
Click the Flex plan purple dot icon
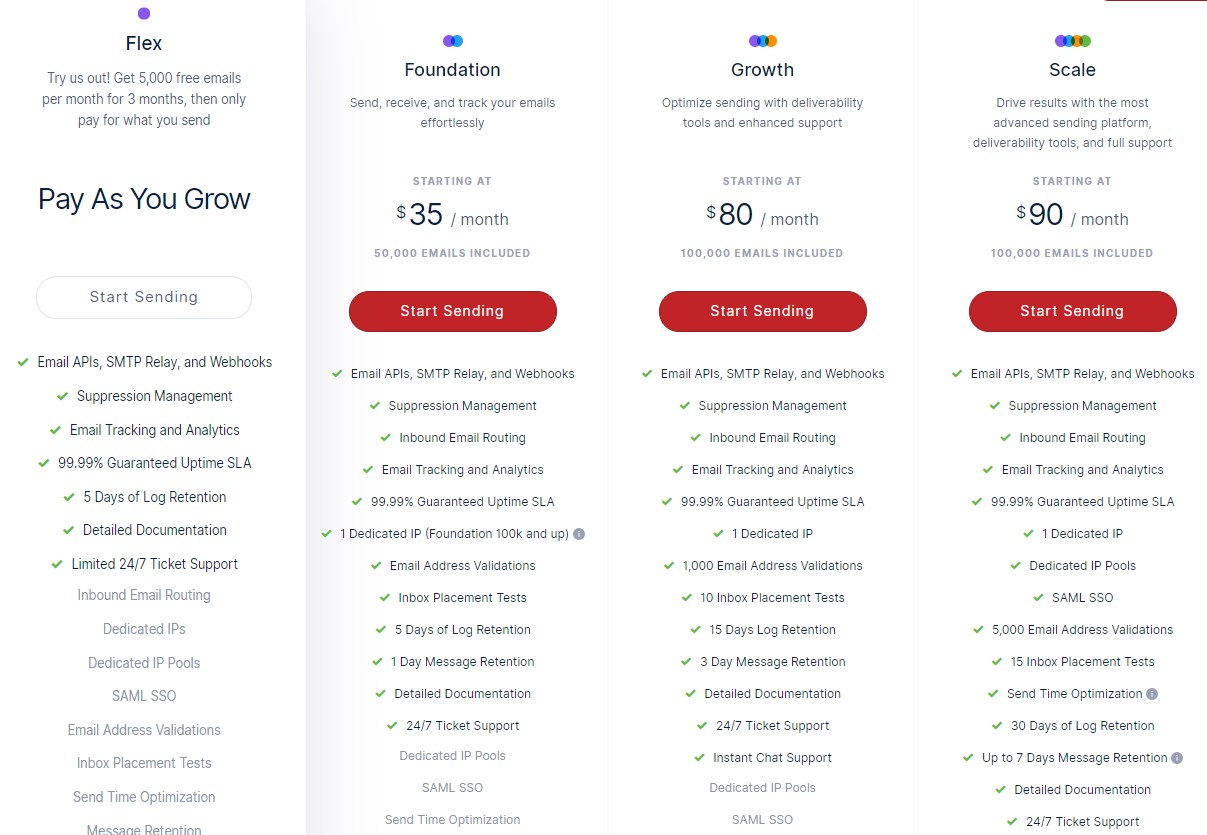(x=144, y=13)
